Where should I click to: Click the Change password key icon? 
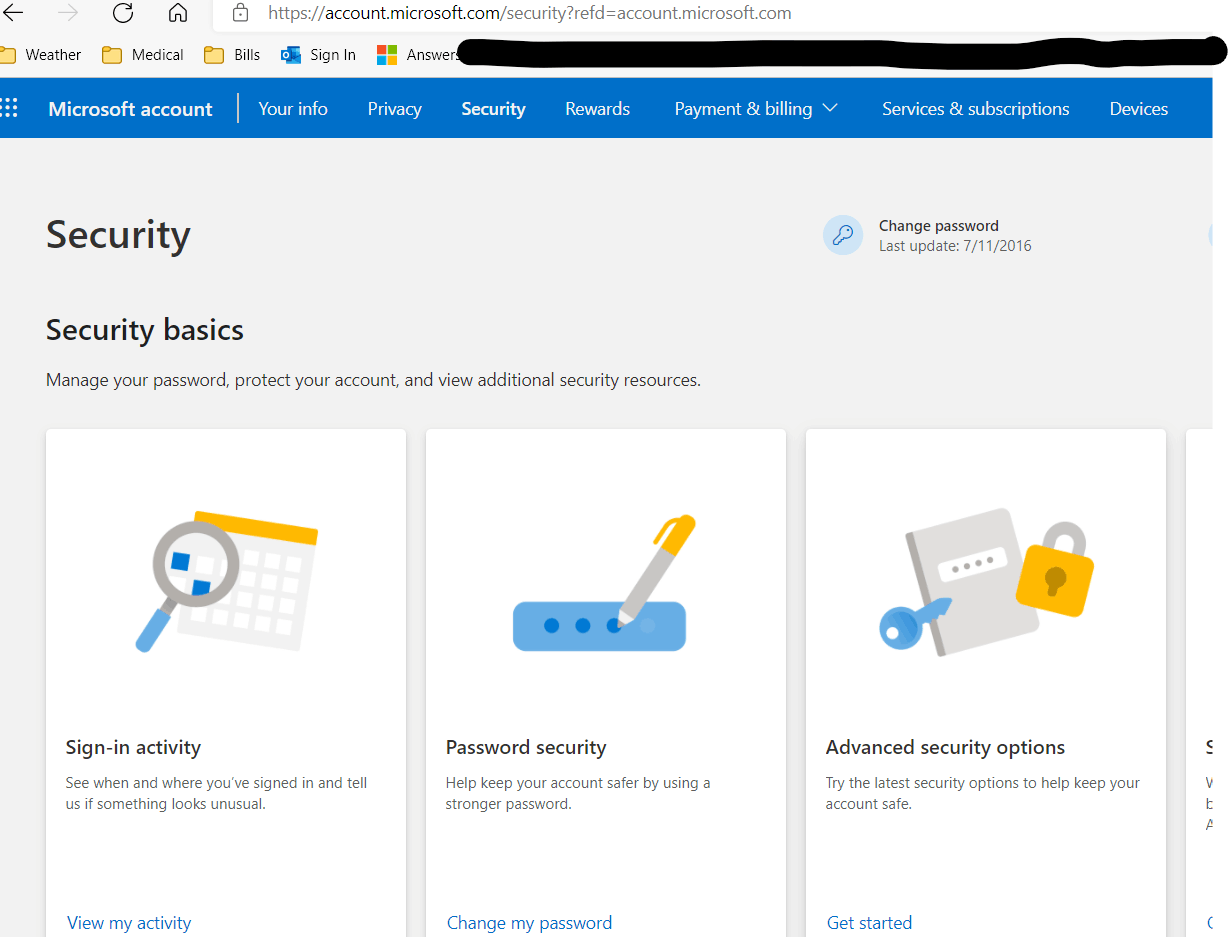(x=843, y=234)
